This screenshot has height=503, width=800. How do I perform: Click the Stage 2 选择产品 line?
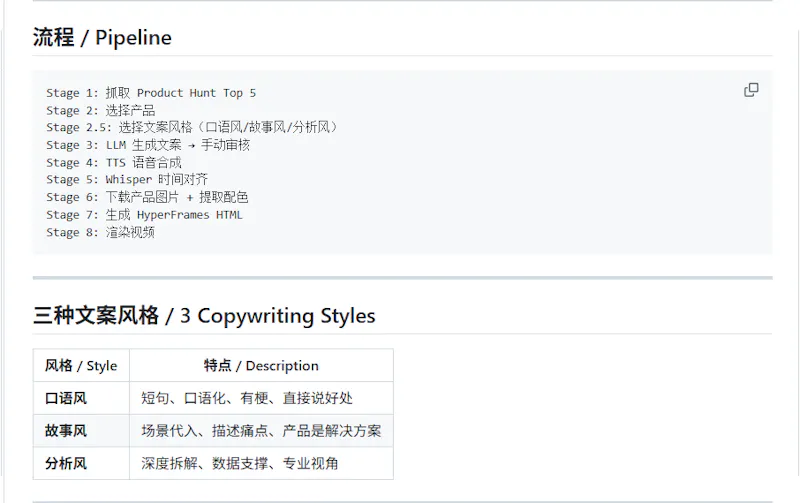tap(101, 110)
